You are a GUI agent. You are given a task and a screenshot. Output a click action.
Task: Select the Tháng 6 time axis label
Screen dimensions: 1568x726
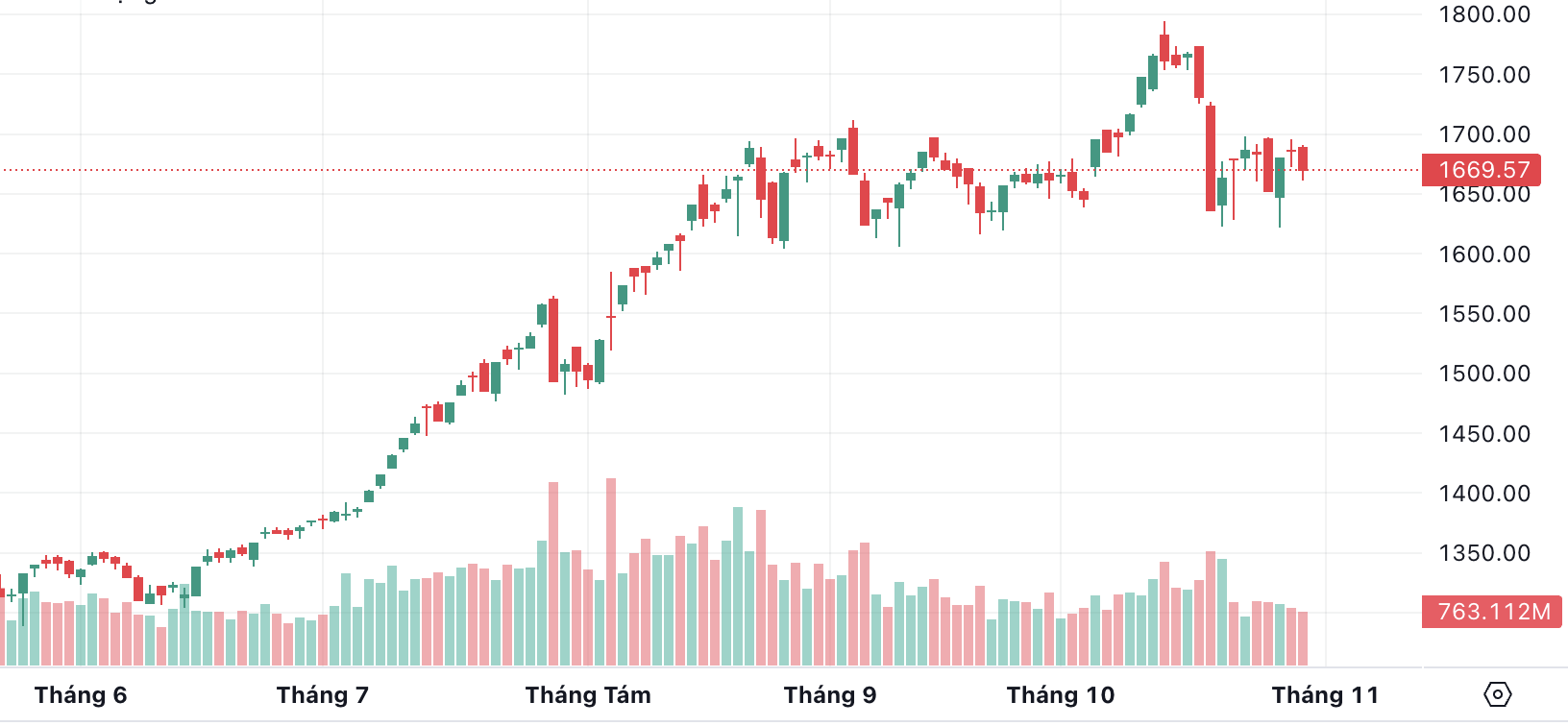coord(81,695)
